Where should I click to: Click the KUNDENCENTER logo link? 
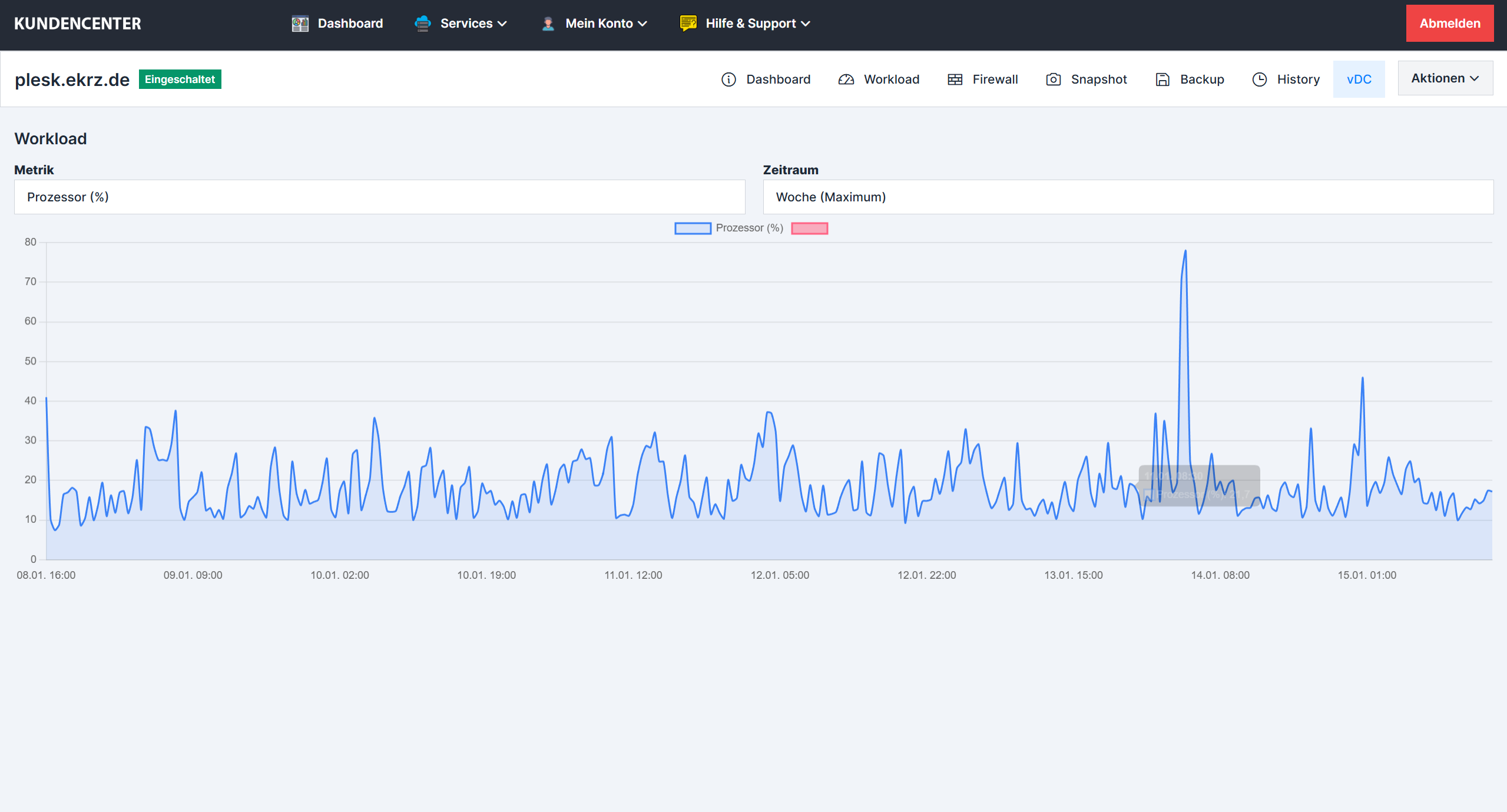(x=78, y=24)
